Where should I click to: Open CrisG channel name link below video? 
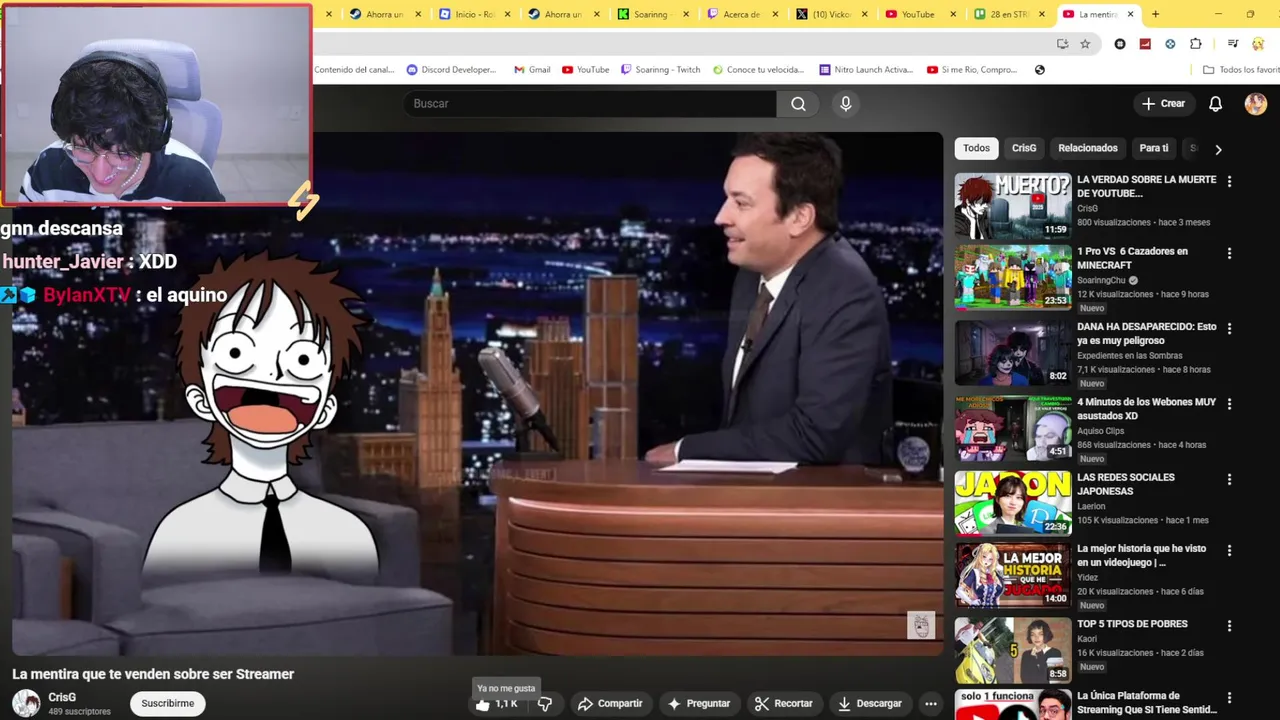[x=62, y=698]
